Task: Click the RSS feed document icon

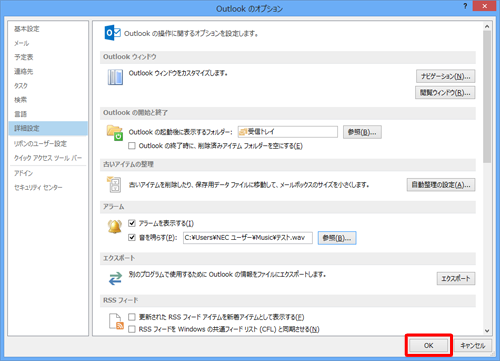Action: click(116, 321)
